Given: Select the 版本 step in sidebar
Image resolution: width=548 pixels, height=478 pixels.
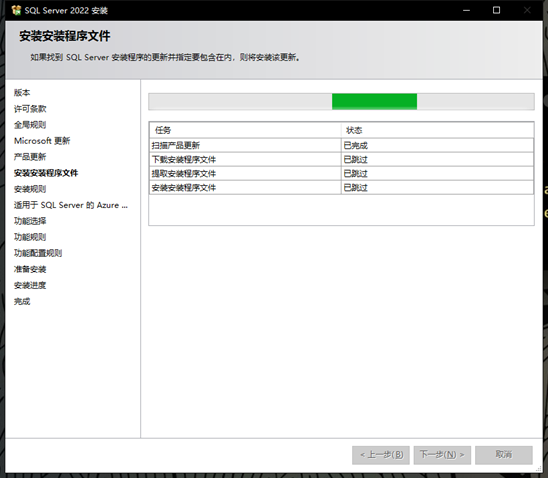Looking at the screenshot, I should (x=22, y=93).
